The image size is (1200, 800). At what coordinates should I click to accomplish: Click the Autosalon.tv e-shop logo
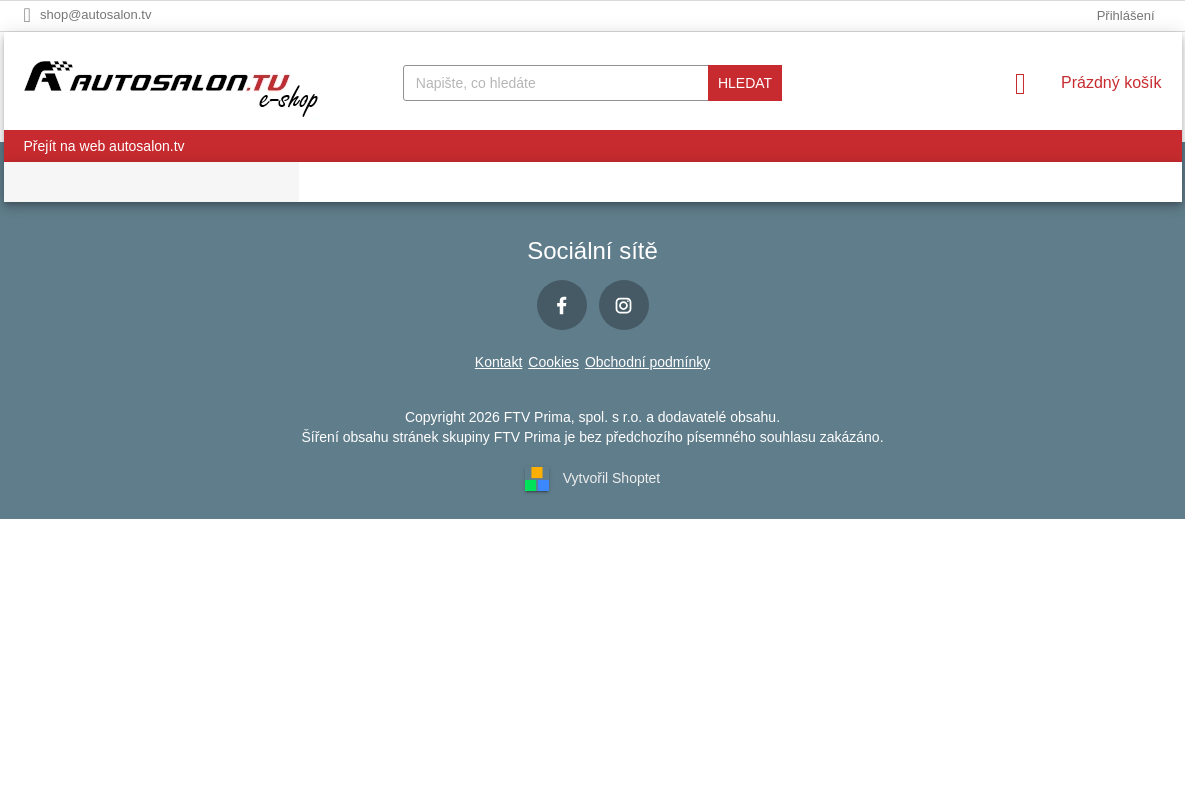click(170, 87)
